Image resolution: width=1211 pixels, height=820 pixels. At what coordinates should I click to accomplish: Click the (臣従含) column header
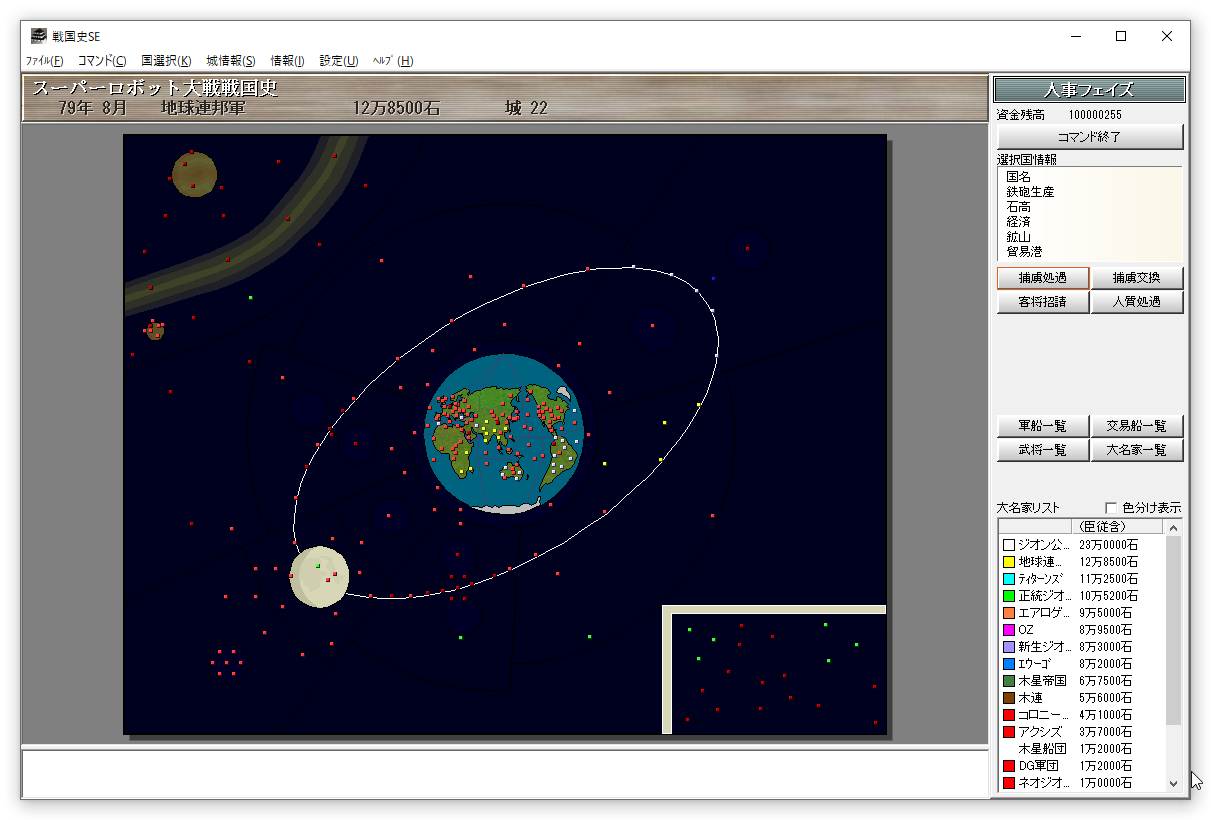click(1116, 526)
